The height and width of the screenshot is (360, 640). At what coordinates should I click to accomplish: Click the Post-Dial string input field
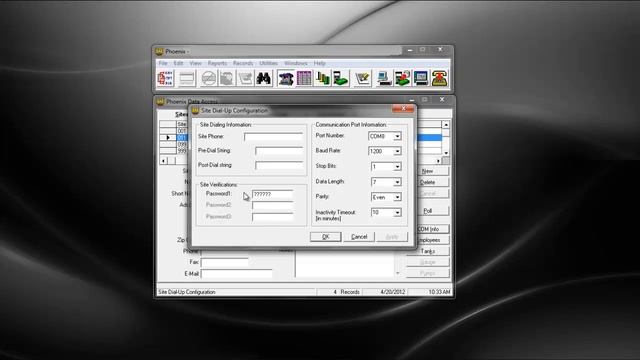point(279,165)
